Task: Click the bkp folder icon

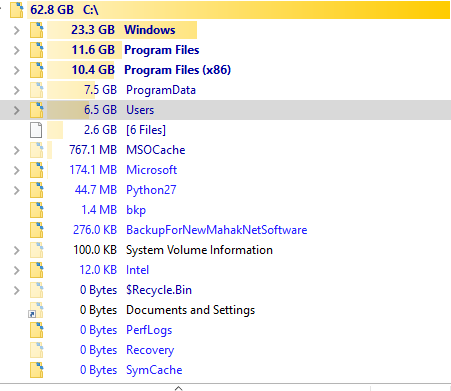Action: pyautogui.click(x=37, y=210)
